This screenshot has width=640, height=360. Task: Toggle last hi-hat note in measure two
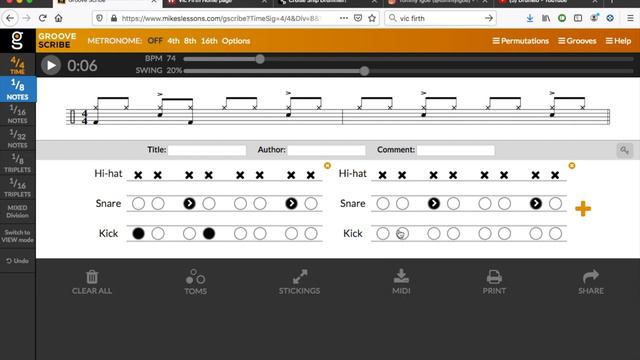555,176
